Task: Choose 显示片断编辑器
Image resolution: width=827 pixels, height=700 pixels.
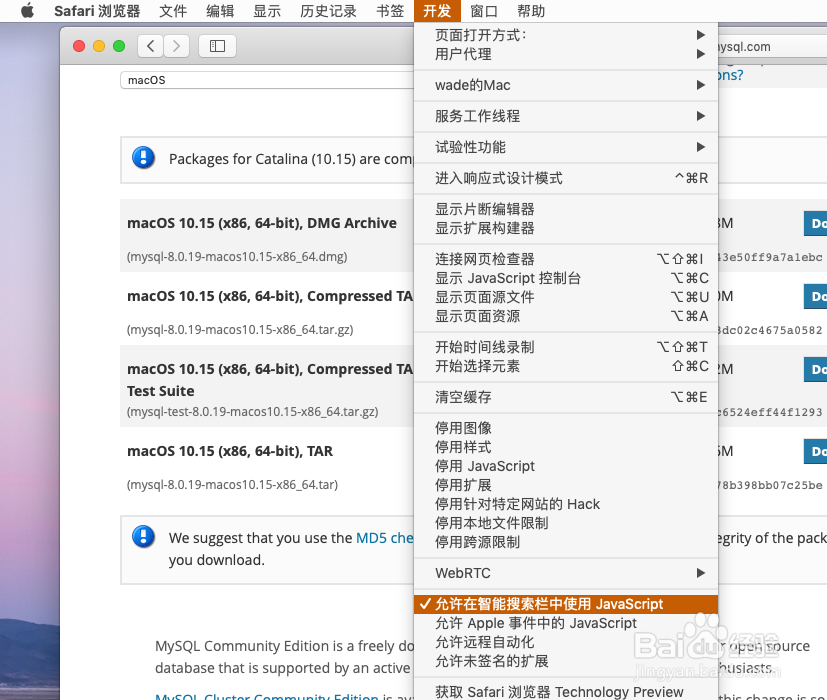Action: click(566, 209)
